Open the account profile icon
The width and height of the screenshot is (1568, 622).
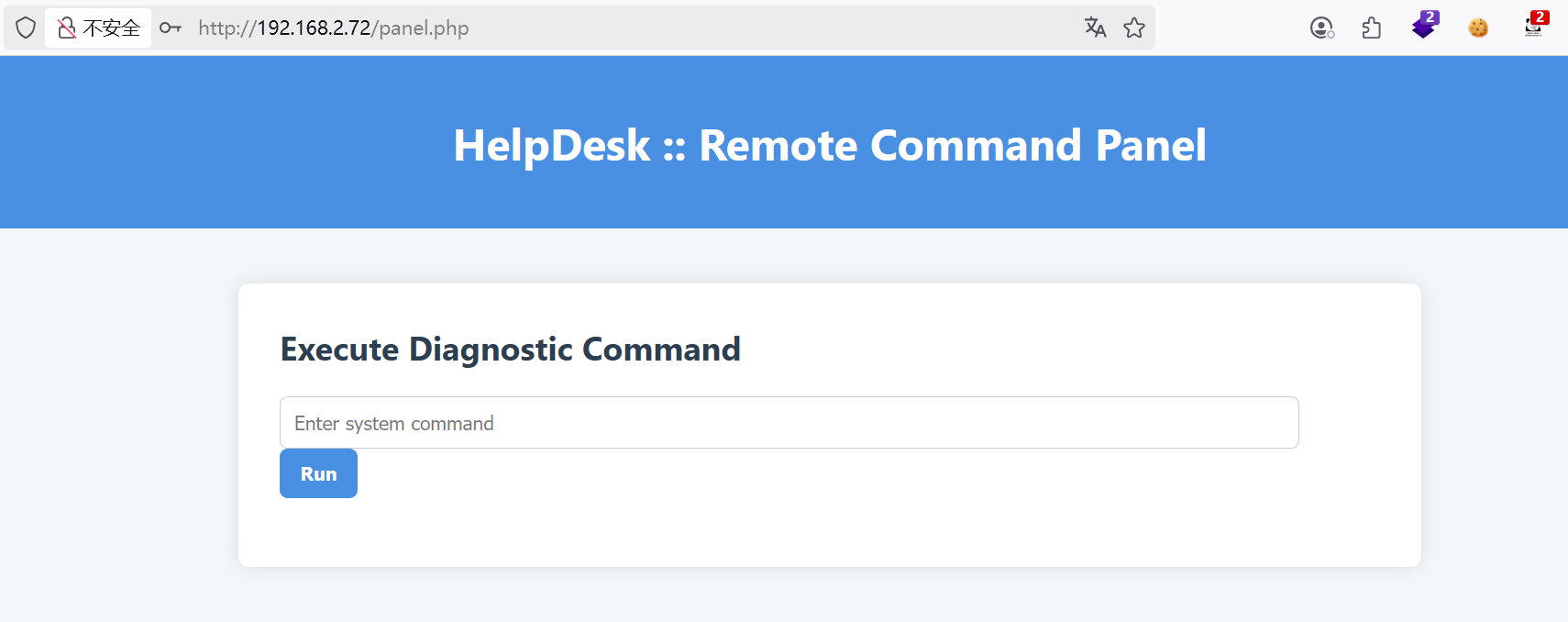click(x=1321, y=28)
